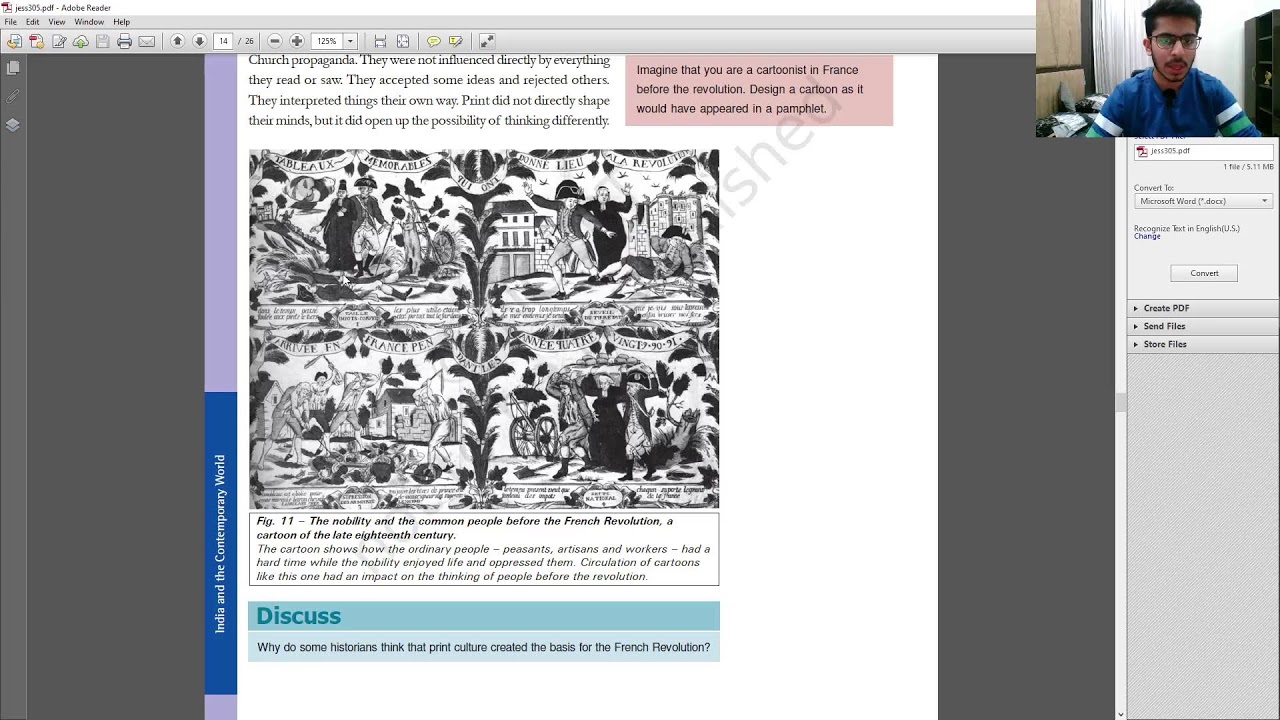Click the Convert button
Image resolution: width=1280 pixels, height=720 pixels.
(x=1204, y=273)
